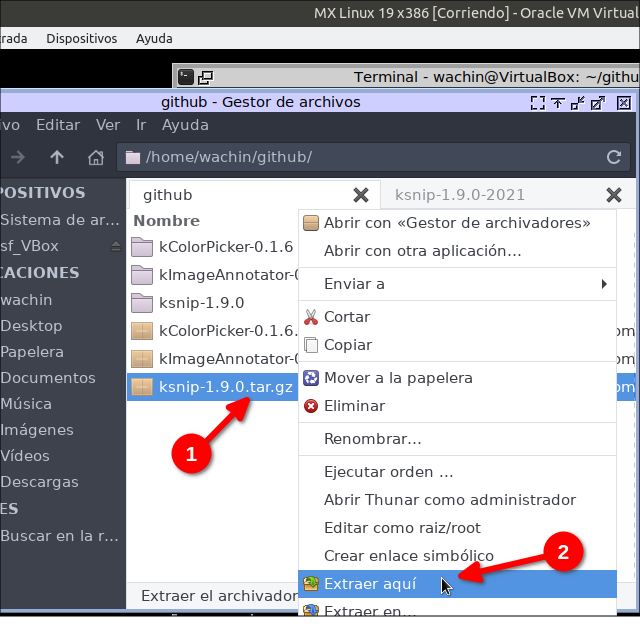Choose Abrir con otra aplicación...
640x641 pixels.
click(457, 251)
